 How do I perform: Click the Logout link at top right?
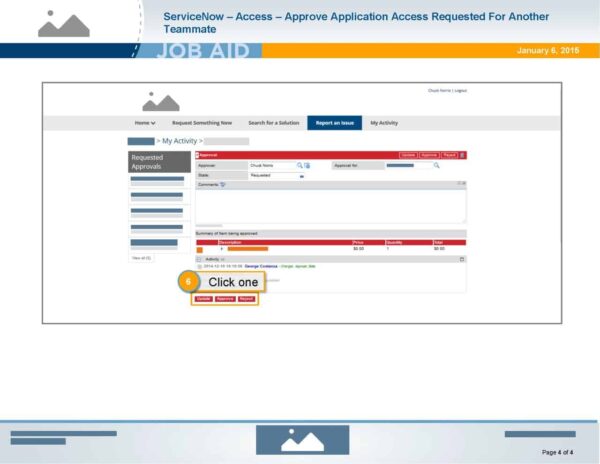460,91
